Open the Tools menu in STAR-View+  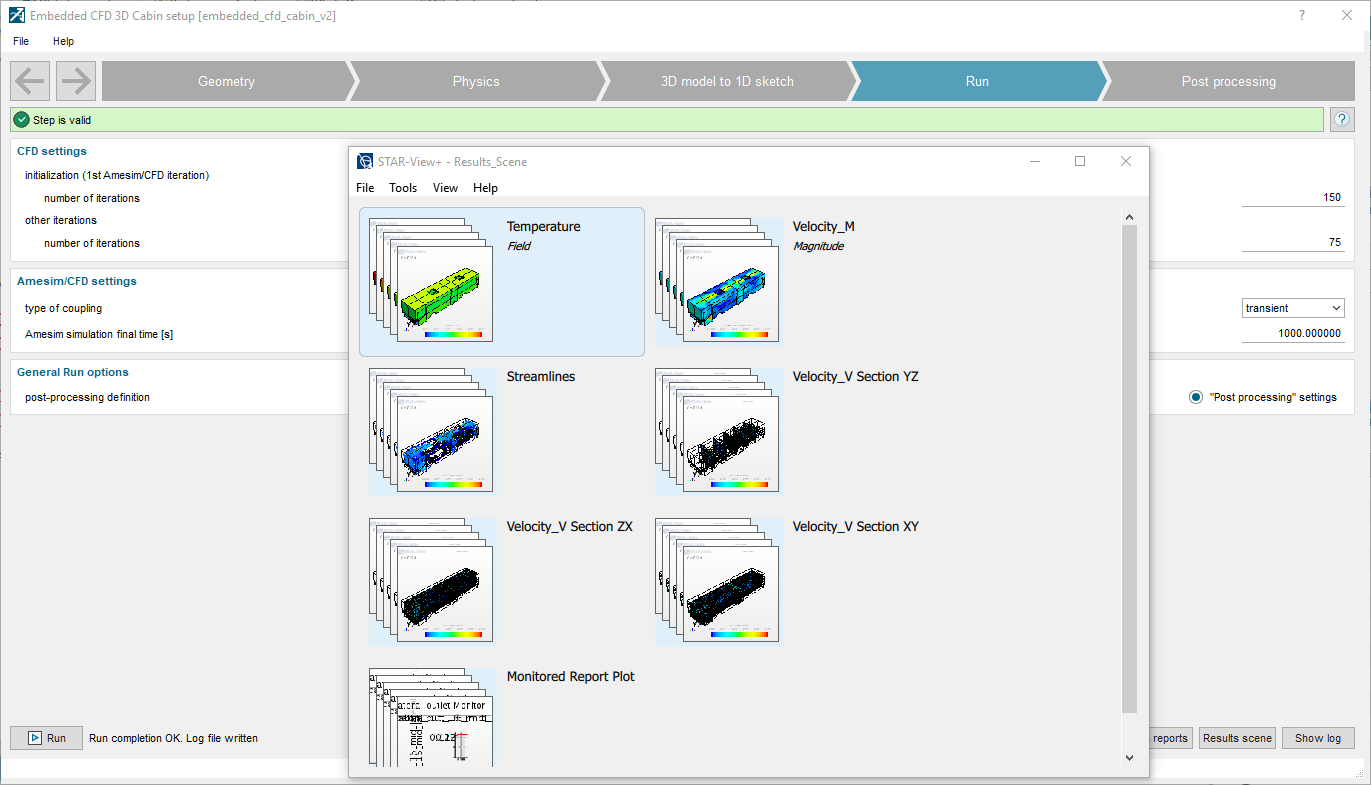point(403,188)
